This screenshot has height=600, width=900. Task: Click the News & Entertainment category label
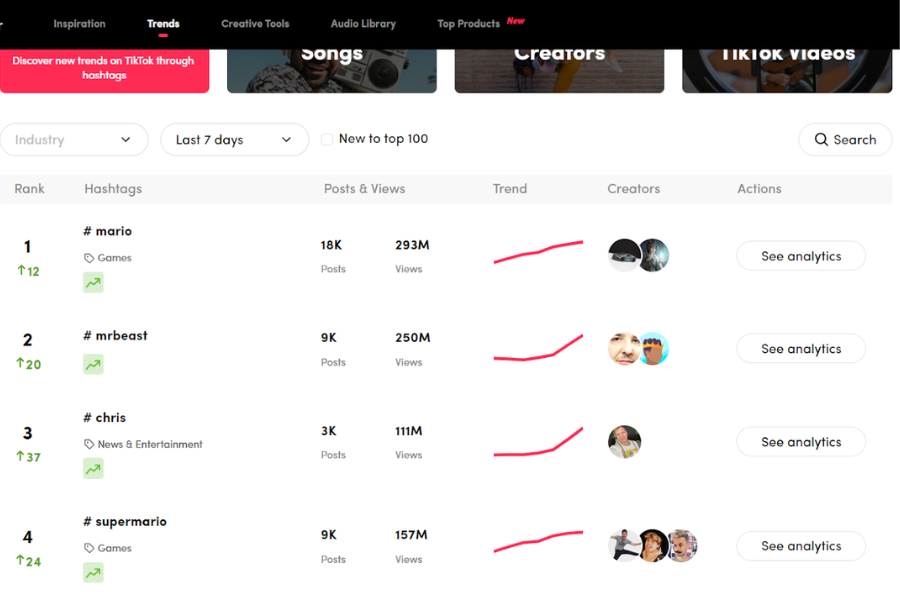(150, 444)
